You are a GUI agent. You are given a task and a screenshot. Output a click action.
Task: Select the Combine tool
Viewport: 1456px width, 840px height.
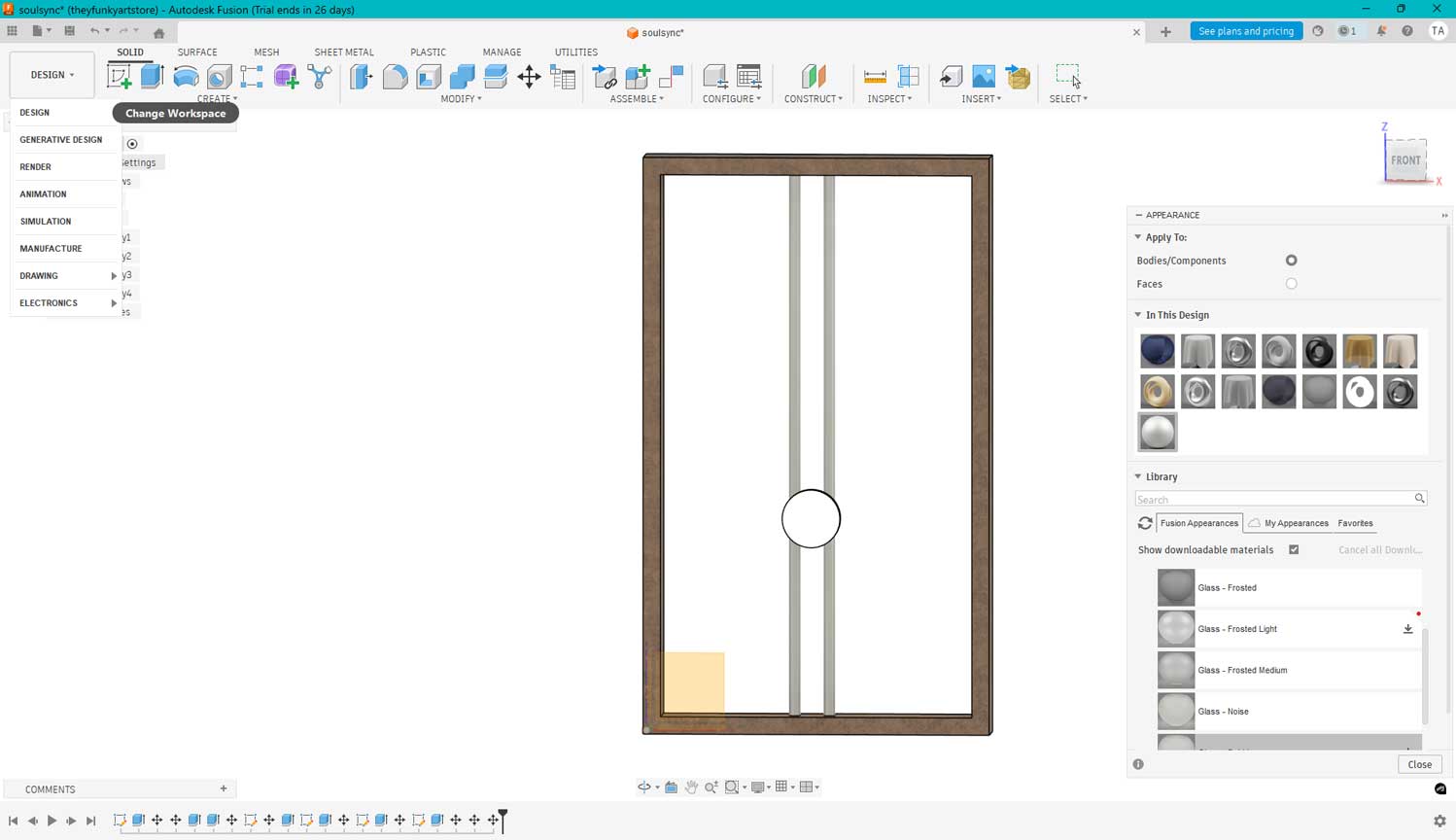point(463,77)
